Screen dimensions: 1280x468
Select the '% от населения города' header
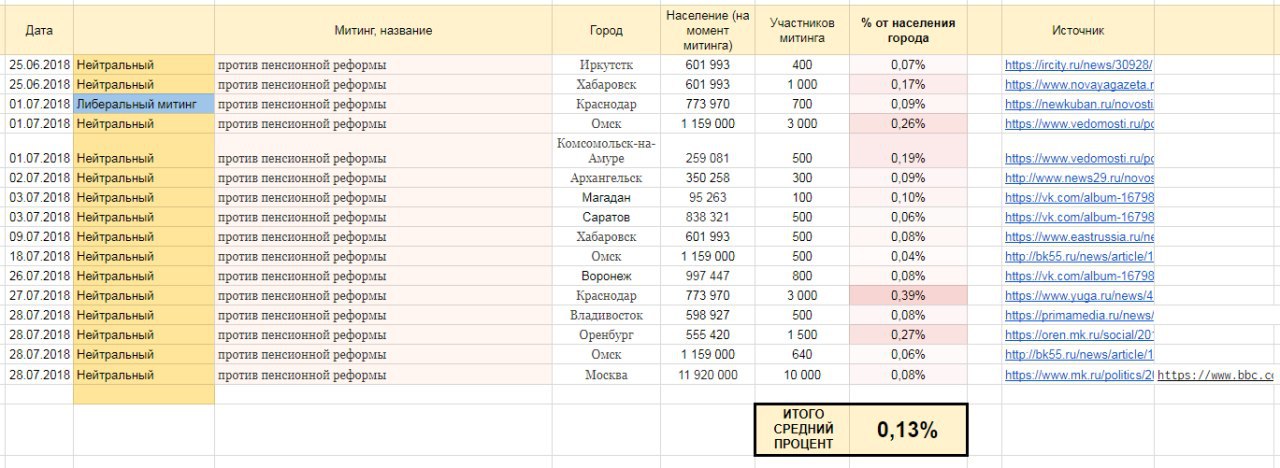click(908, 31)
